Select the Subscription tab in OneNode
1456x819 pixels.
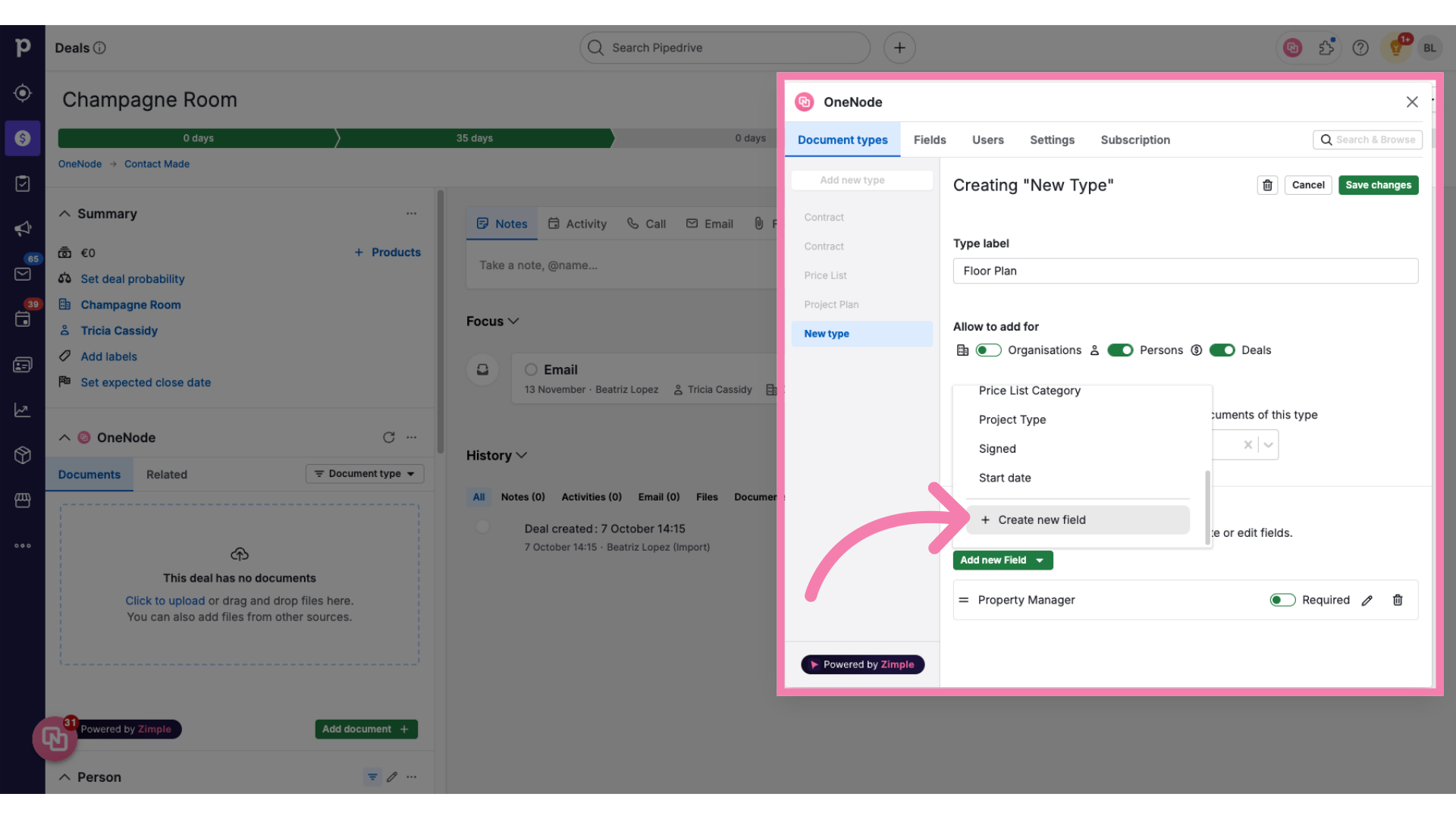click(x=1135, y=139)
